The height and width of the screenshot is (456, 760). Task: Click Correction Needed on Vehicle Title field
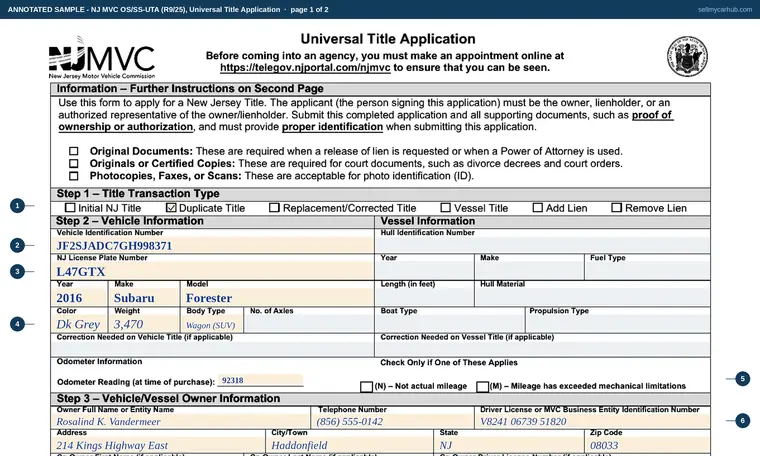pos(212,349)
